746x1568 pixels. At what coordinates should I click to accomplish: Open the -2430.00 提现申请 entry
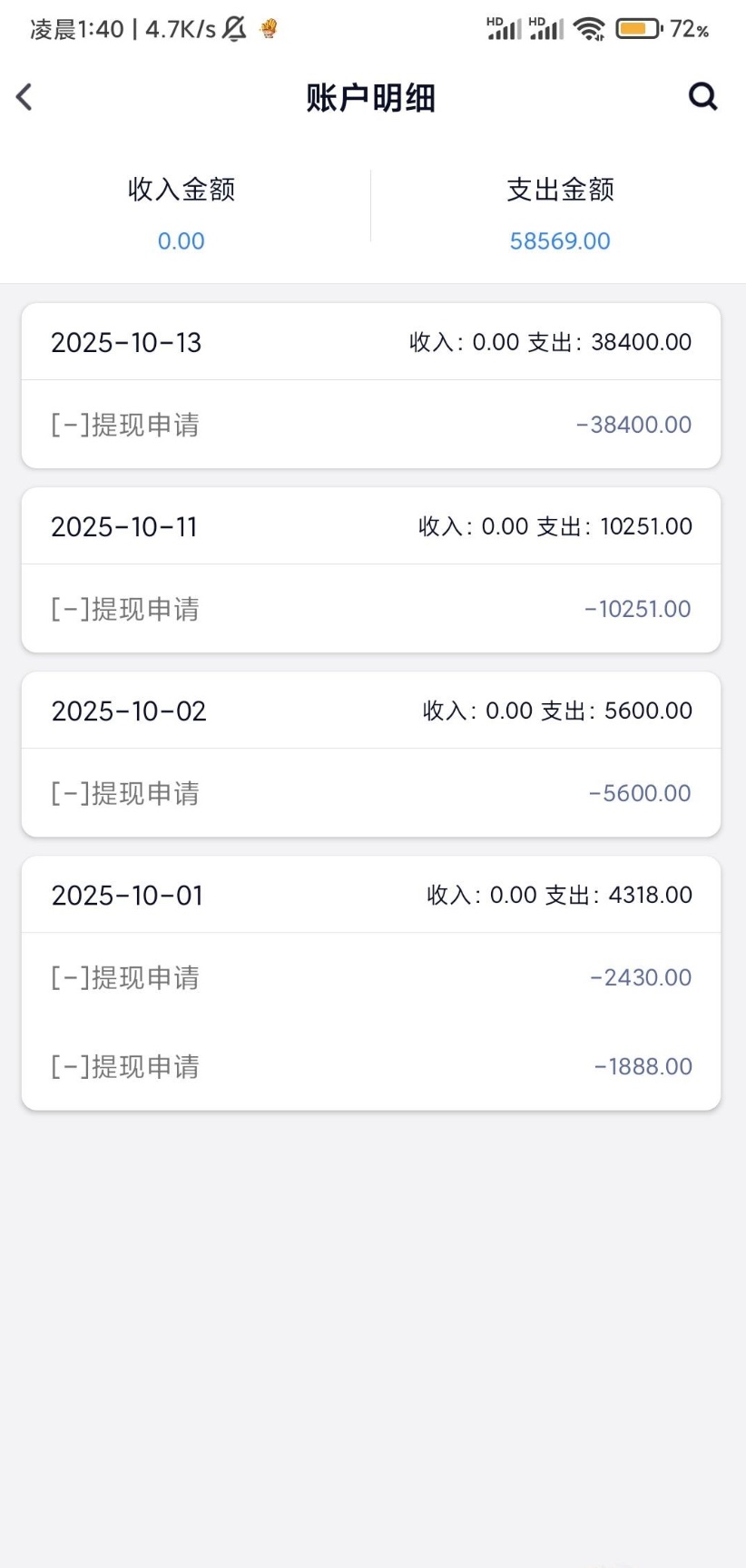click(x=371, y=977)
